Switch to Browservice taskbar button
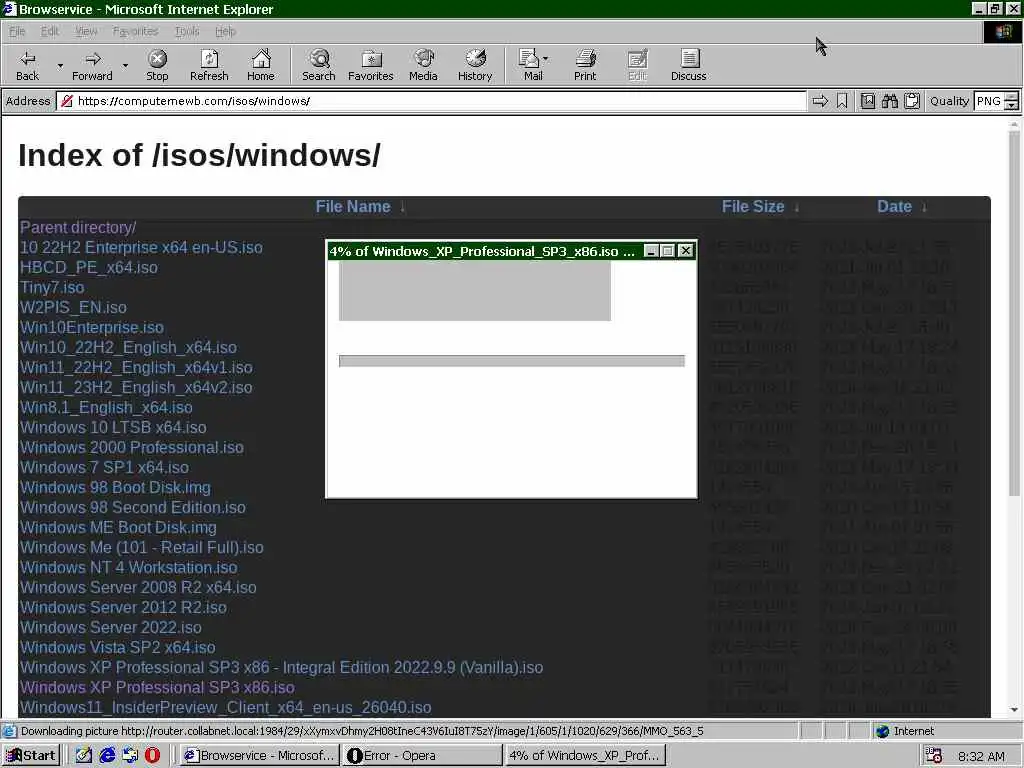This screenshot has height=768, width=1024. (x=260, y=756)
